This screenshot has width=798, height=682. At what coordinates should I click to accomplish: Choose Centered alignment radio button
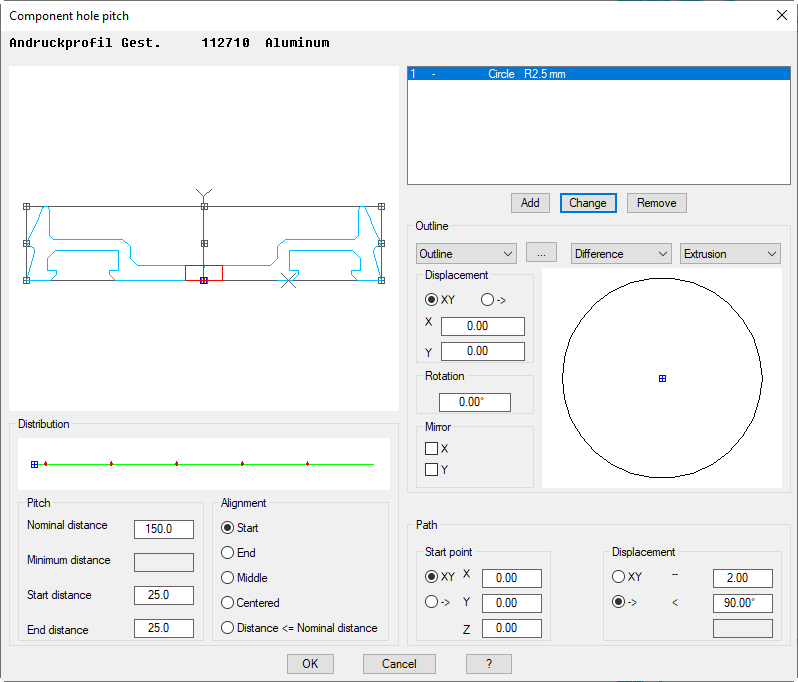pos(228,603)
